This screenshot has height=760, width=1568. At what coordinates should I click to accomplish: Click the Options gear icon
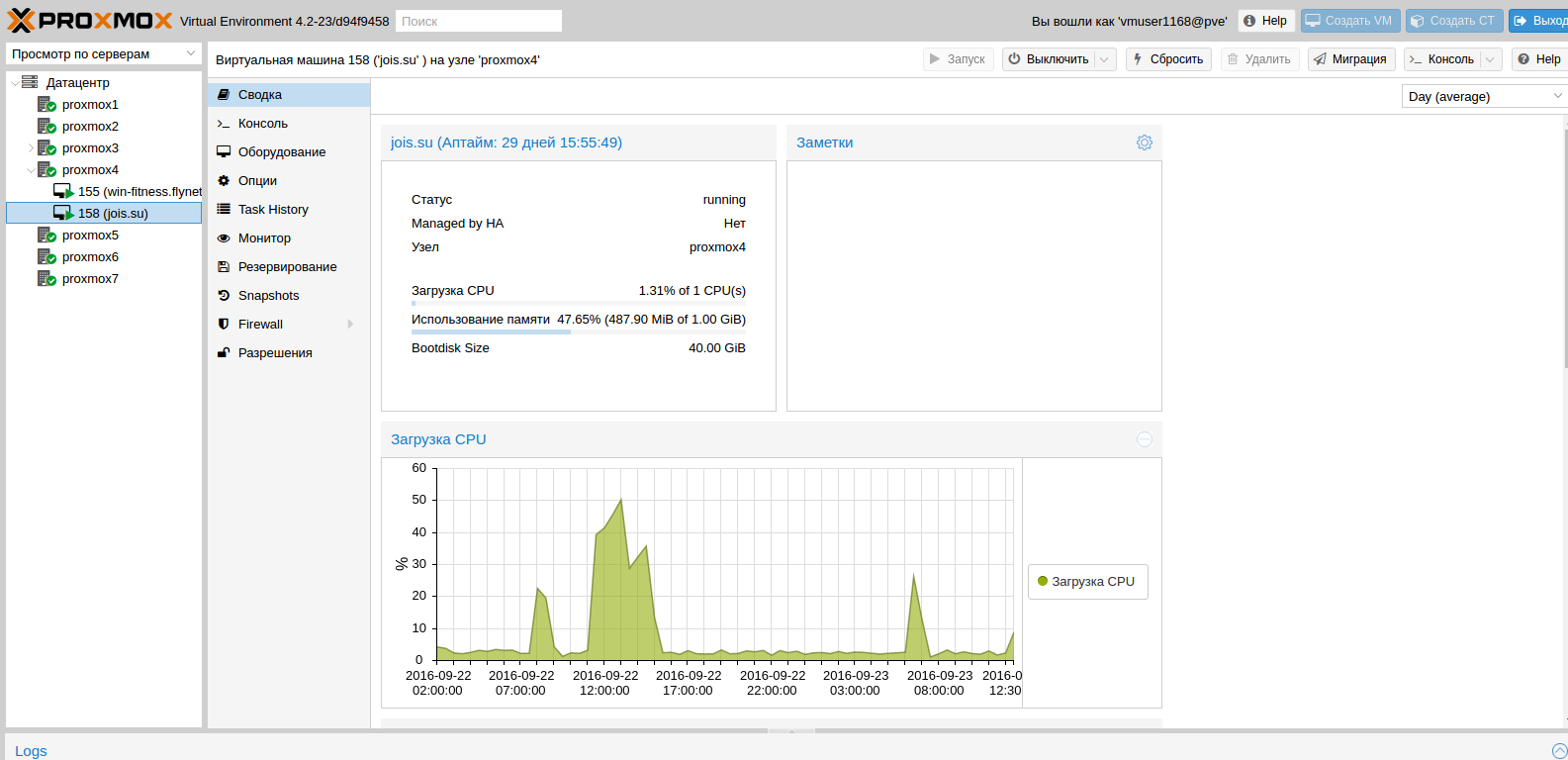coord(224,181)
